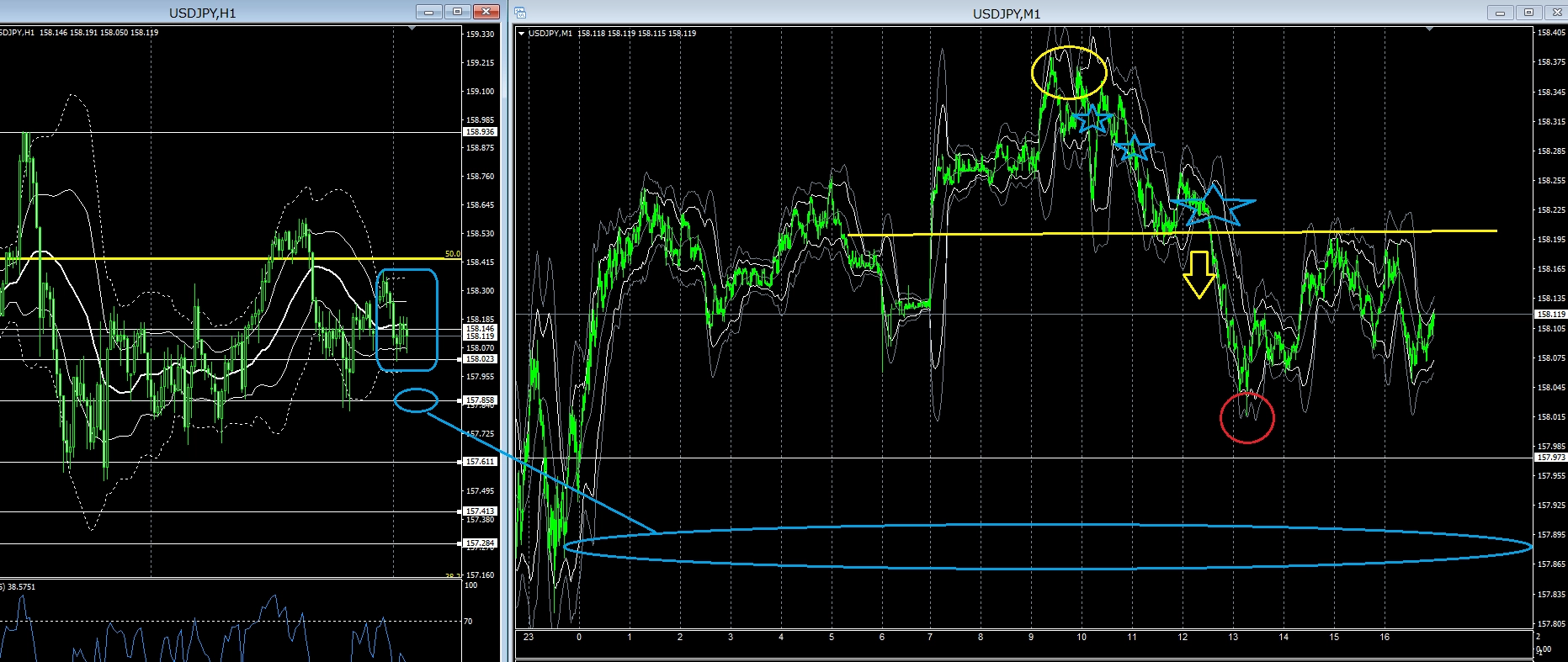Click the USDJPY,M1 window chart icon
1568x662 pixels.
(x=521, y=13)
